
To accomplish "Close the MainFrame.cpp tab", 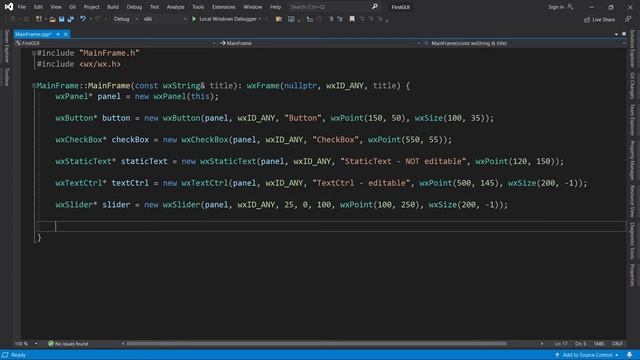I will click(66, 34).
